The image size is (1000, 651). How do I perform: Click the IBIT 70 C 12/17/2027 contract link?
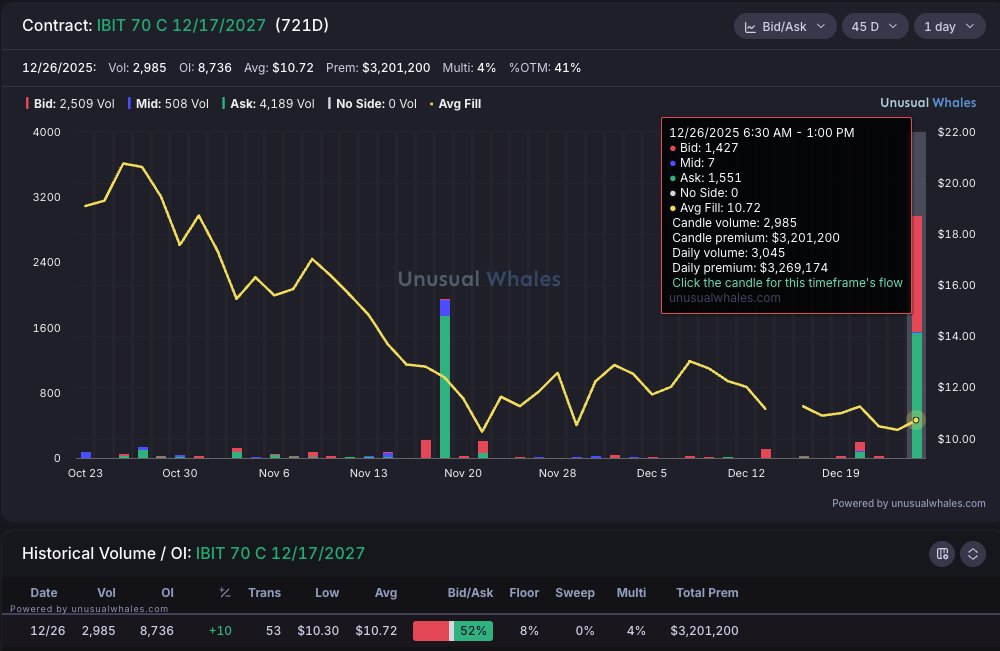[181, 26]
